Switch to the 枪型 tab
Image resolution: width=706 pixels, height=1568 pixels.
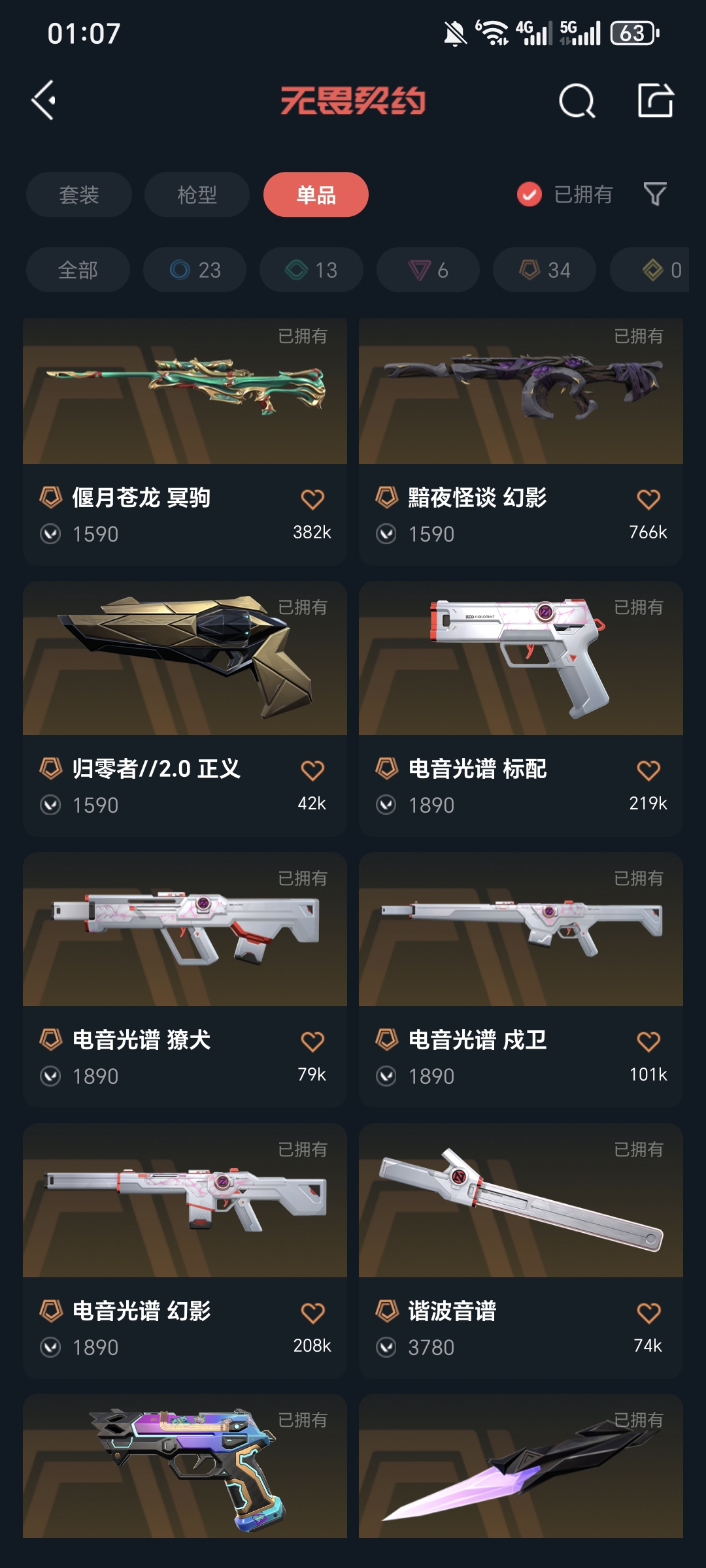pos(197,195)
